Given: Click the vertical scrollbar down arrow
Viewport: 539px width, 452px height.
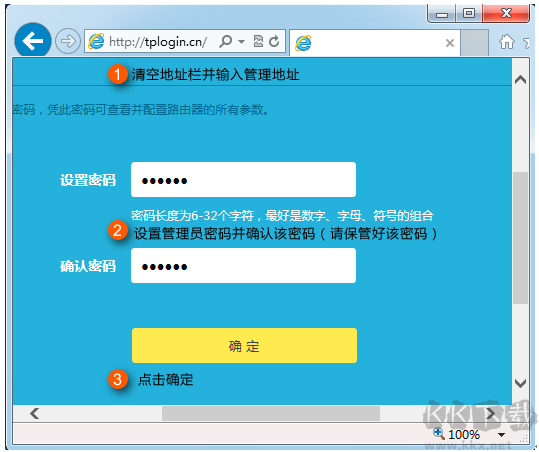Looking at the screenshot, I should 520,383.
